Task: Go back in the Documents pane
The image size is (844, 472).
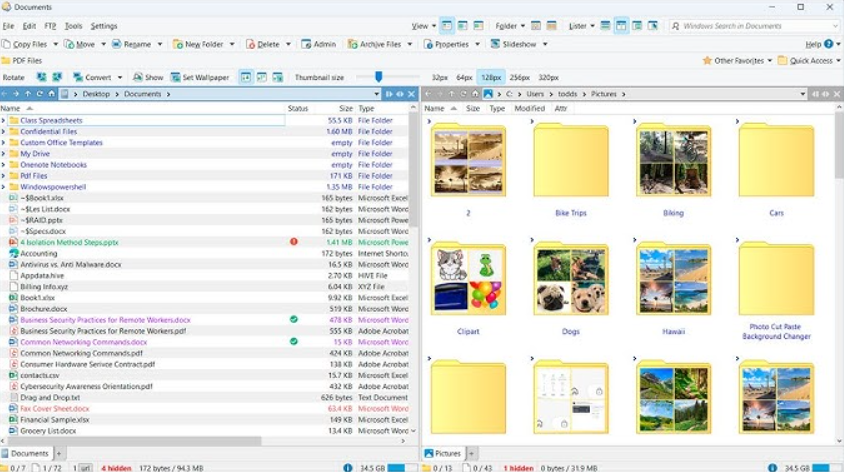Action: [x=4, y=94]
